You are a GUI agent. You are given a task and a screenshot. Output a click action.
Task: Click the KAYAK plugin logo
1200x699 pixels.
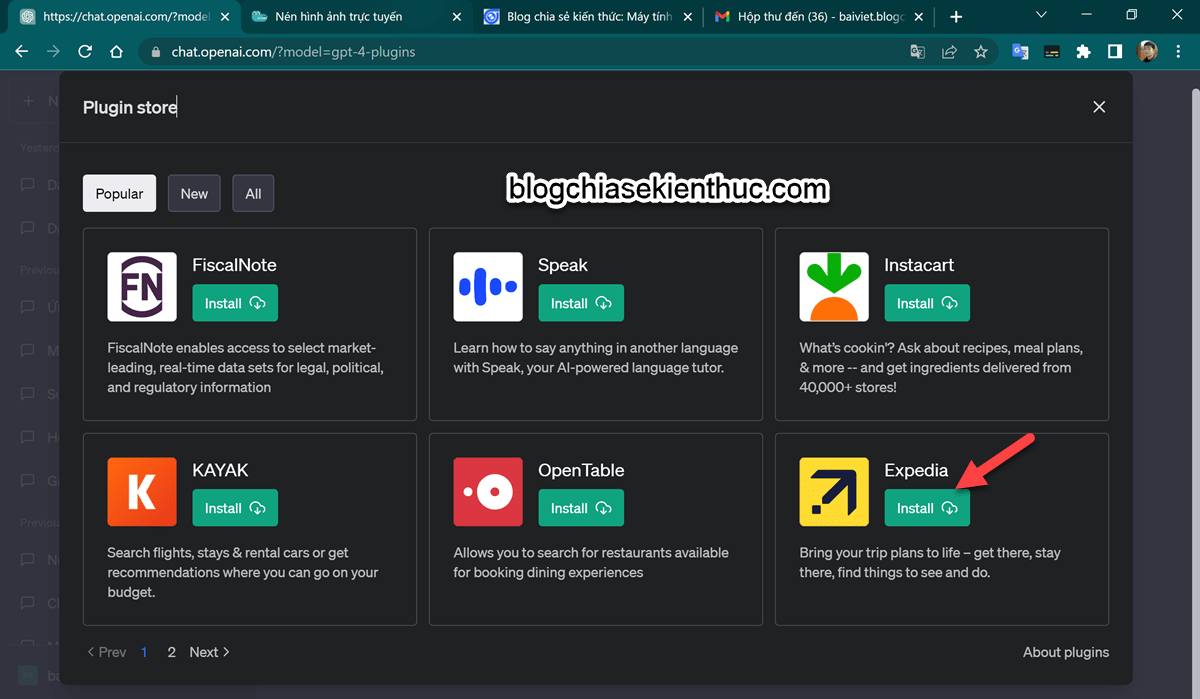pos(142,491)
